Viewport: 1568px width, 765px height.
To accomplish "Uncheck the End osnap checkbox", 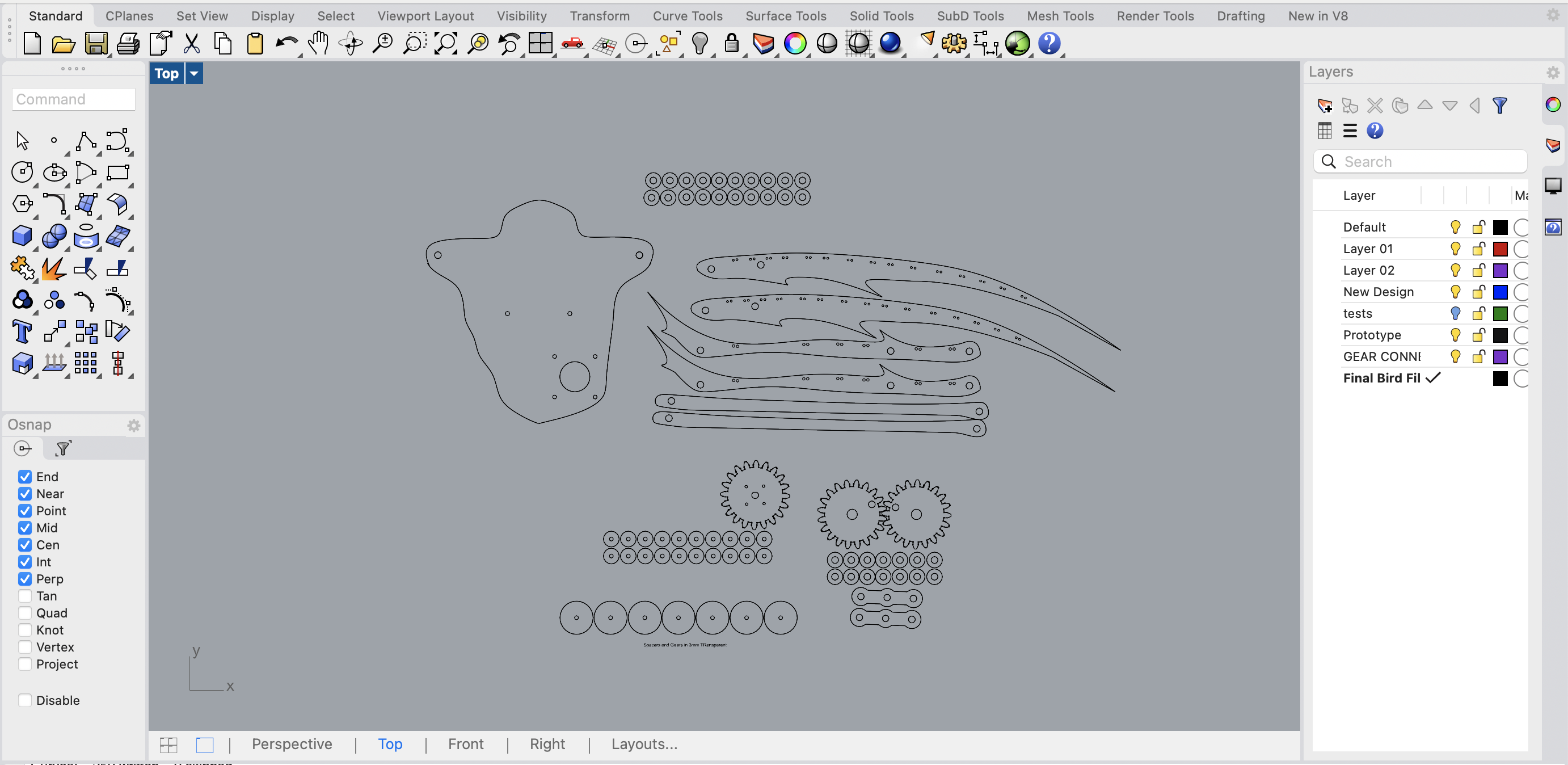I will coord(25,477).
